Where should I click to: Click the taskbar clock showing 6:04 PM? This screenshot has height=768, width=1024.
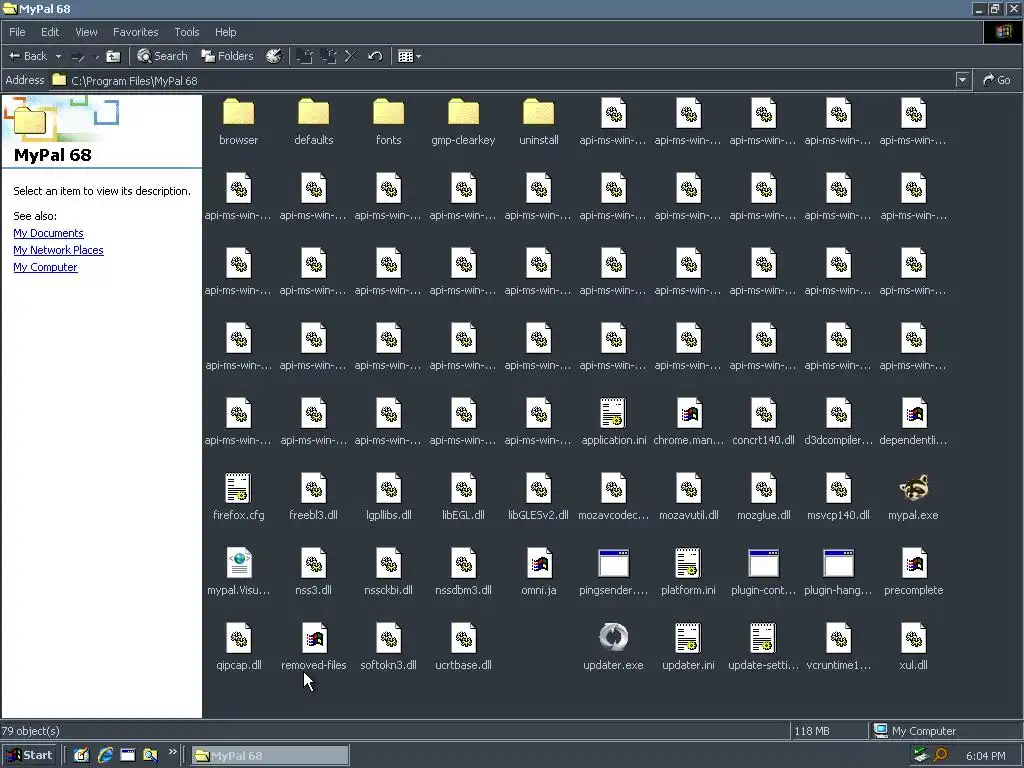click(985, 756)
